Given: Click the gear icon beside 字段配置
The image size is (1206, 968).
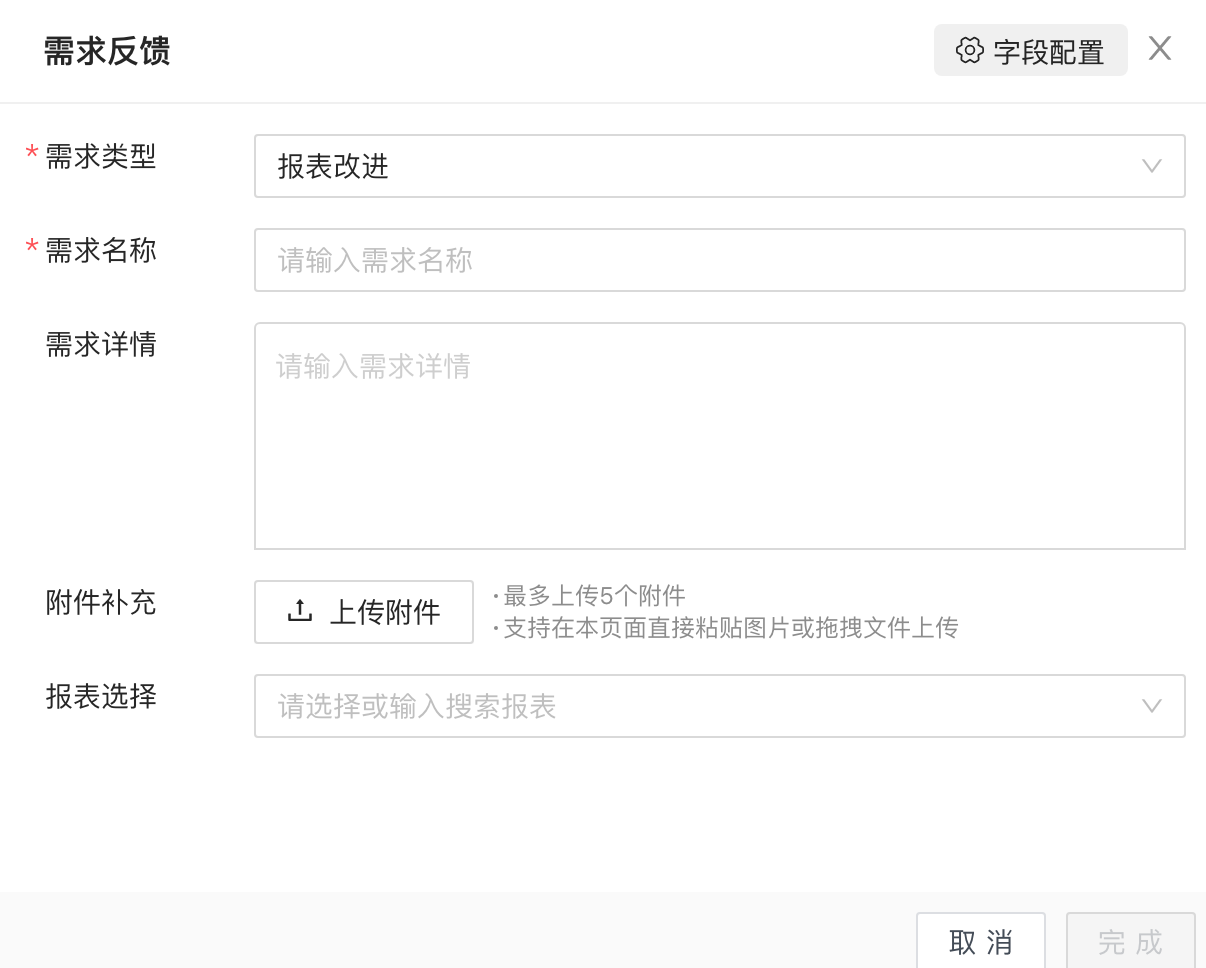Looking at the screenshot, I should (969, 50).
